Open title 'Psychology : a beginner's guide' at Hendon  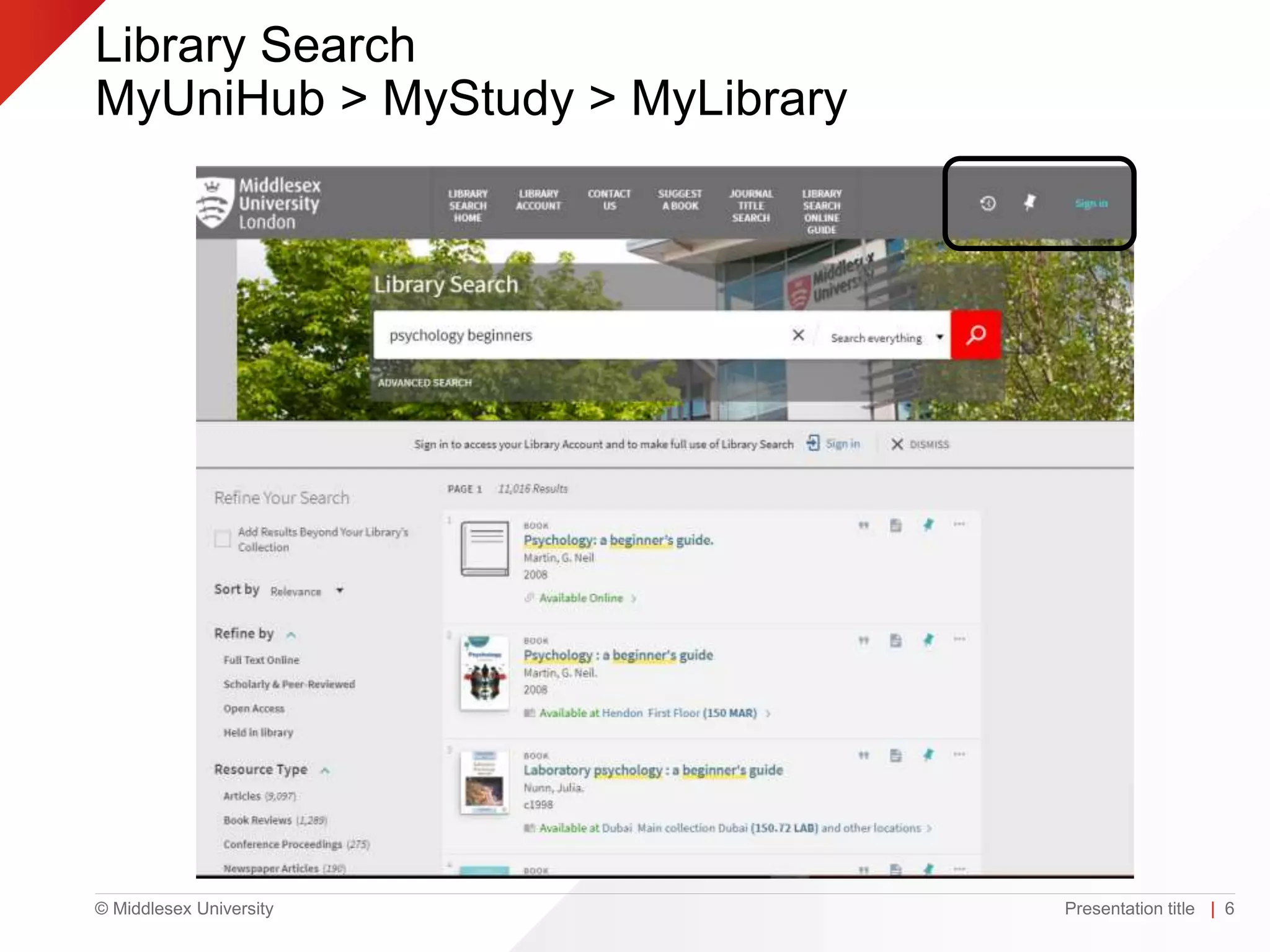click(x=618, y=655)
